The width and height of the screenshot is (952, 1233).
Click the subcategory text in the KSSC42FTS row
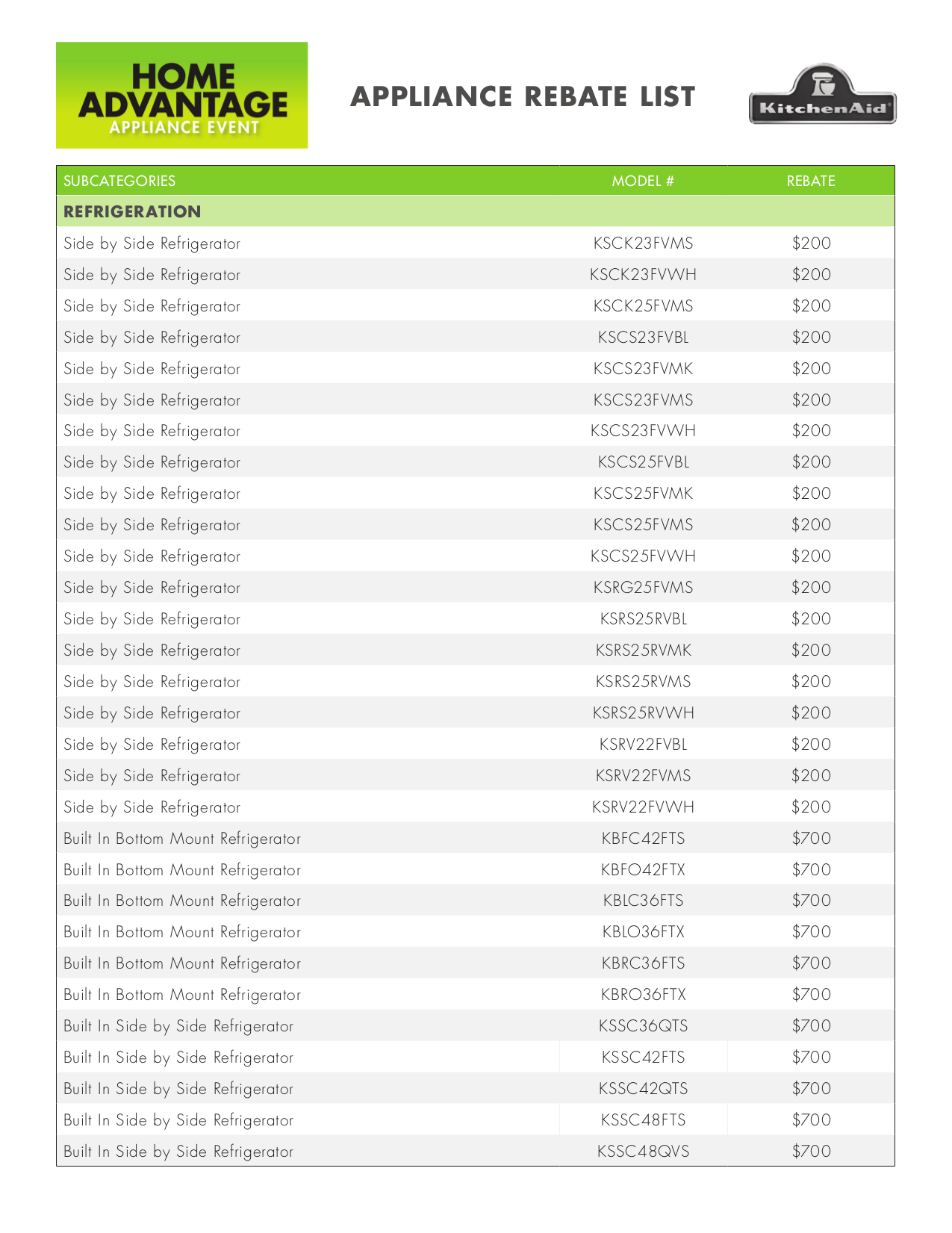pyautogui.click(x=178, y=1057)
